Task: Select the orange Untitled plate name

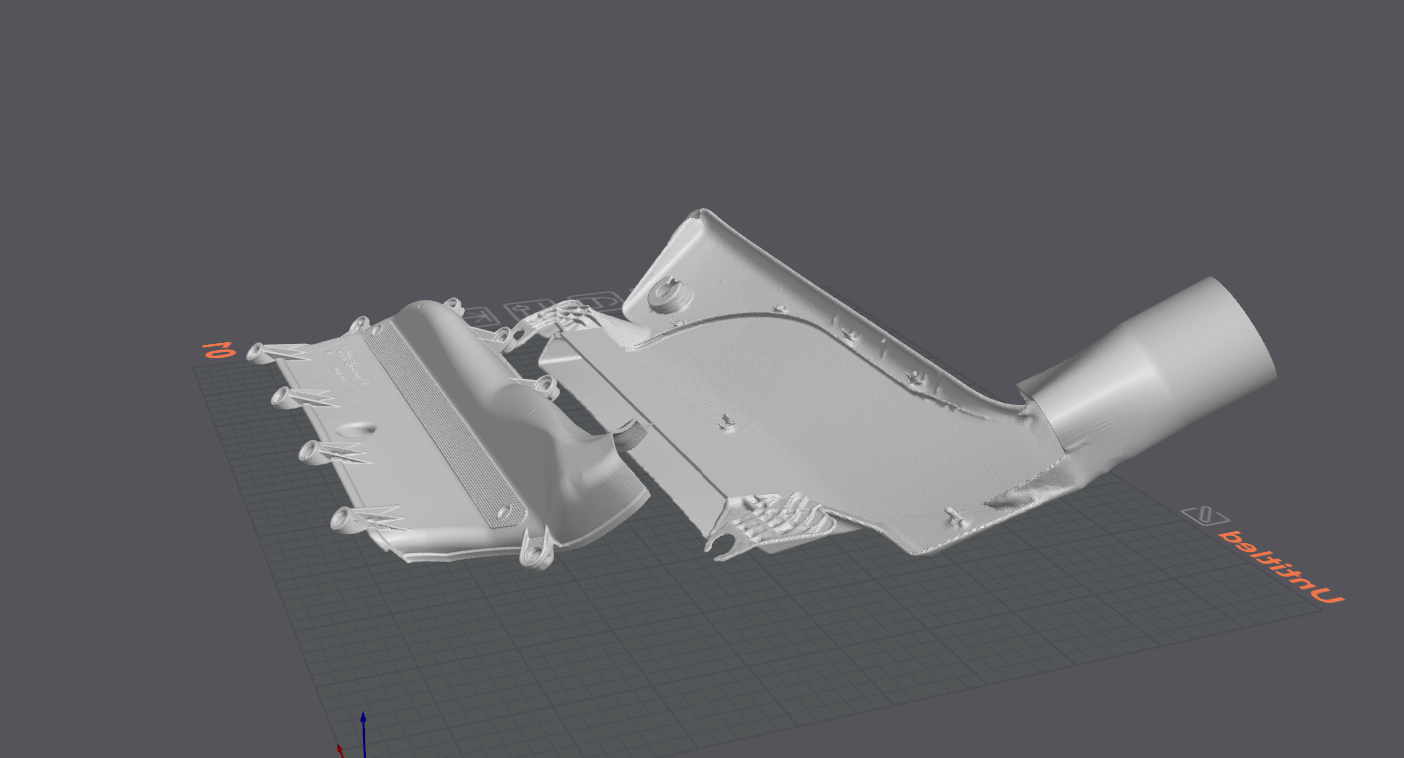Action: pos(1281,567)
